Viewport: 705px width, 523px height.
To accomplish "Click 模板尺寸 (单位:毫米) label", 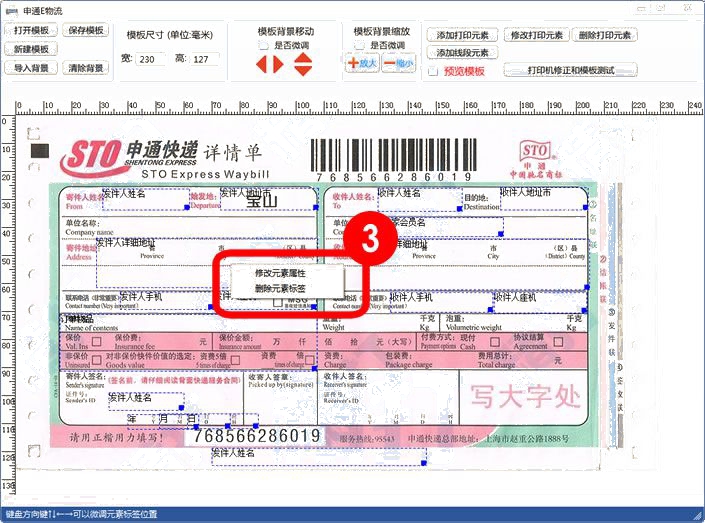I will tap(170, 35).
